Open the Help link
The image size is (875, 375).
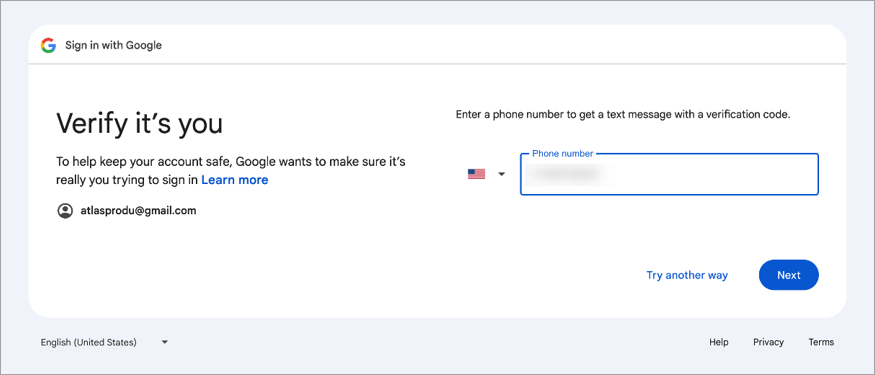point(719,342)
